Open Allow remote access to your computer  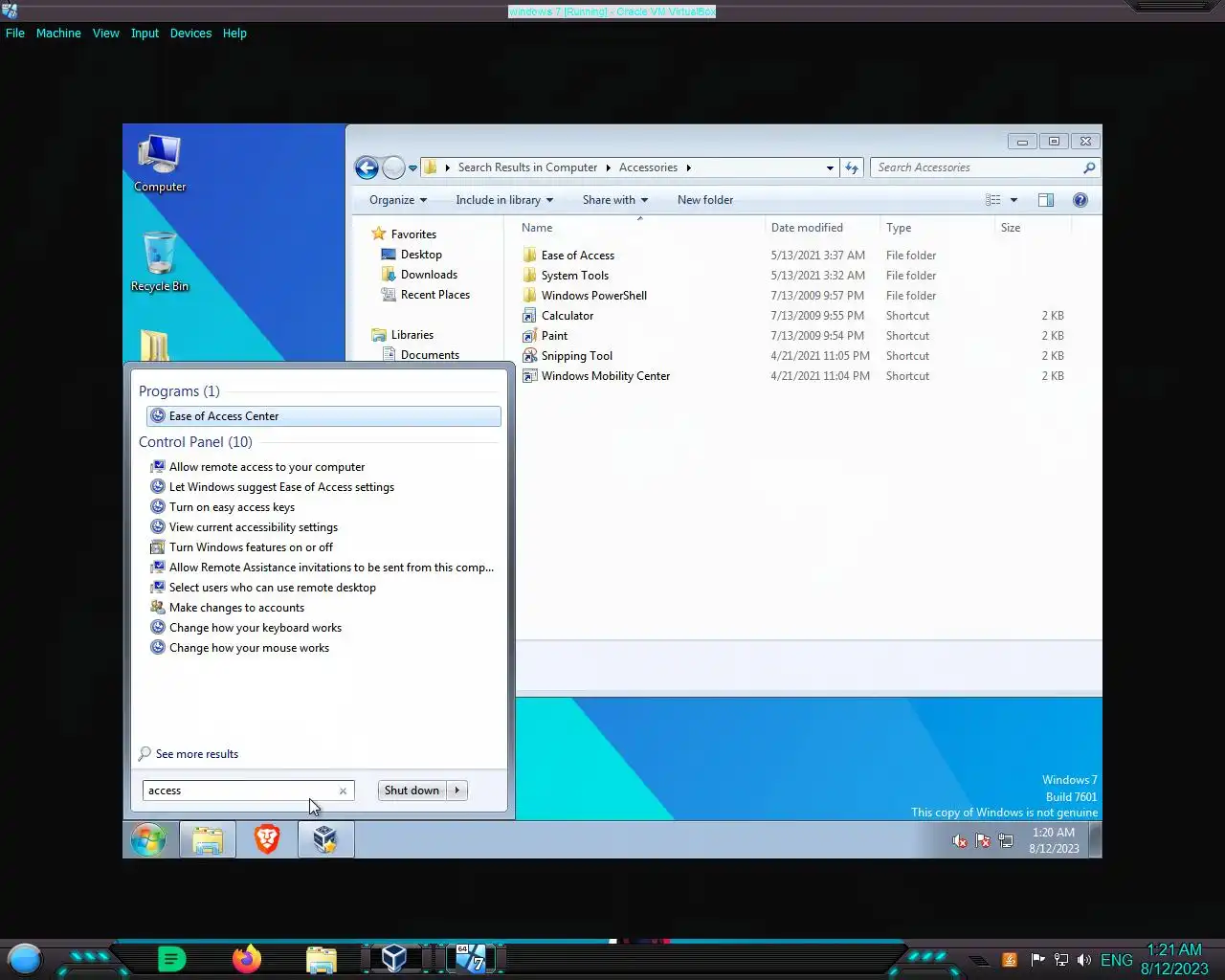click(x=267, y=467)
